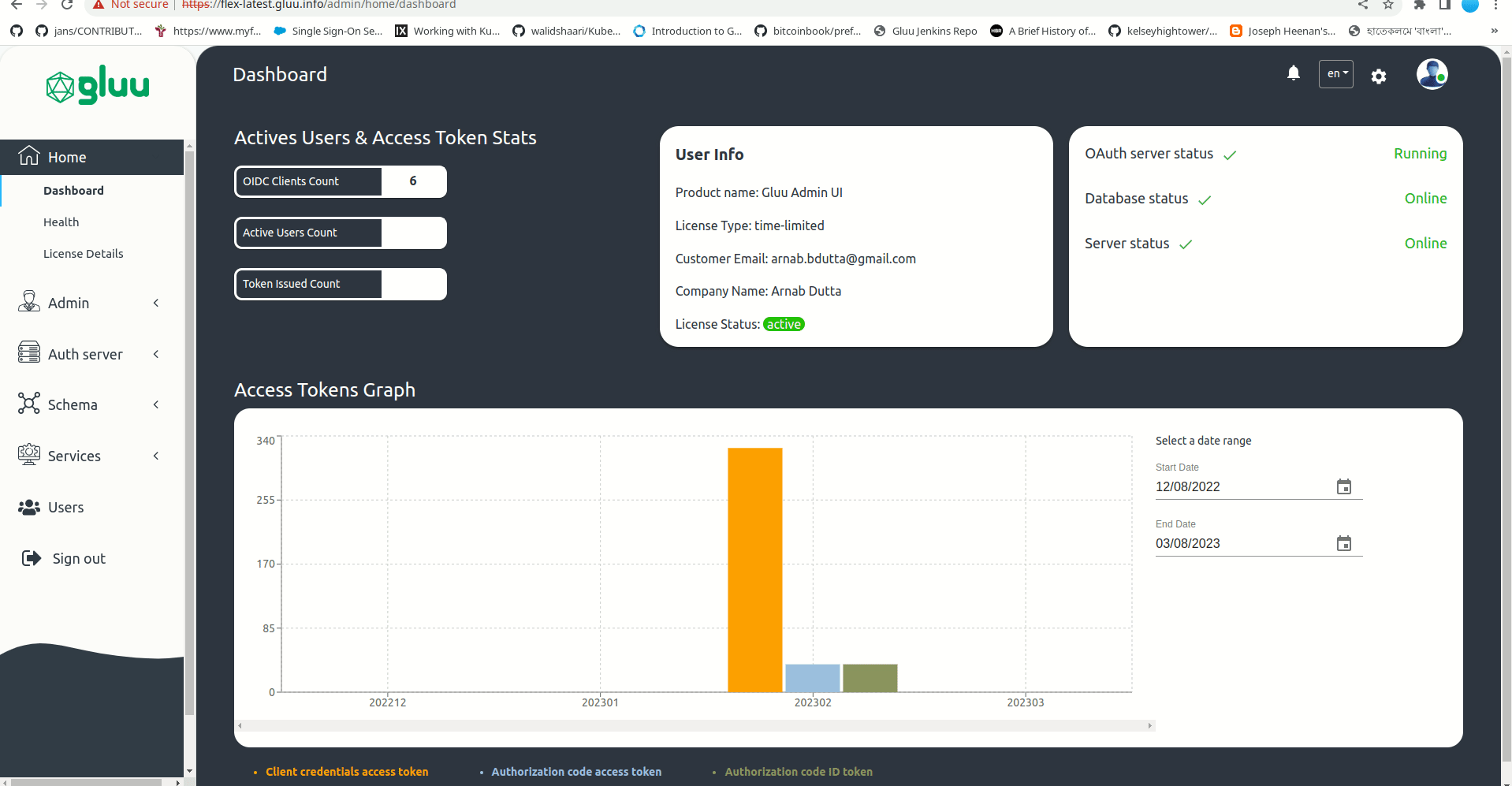
Task: Open the Start Date calendar icon
Action: tap(1344, 486)
